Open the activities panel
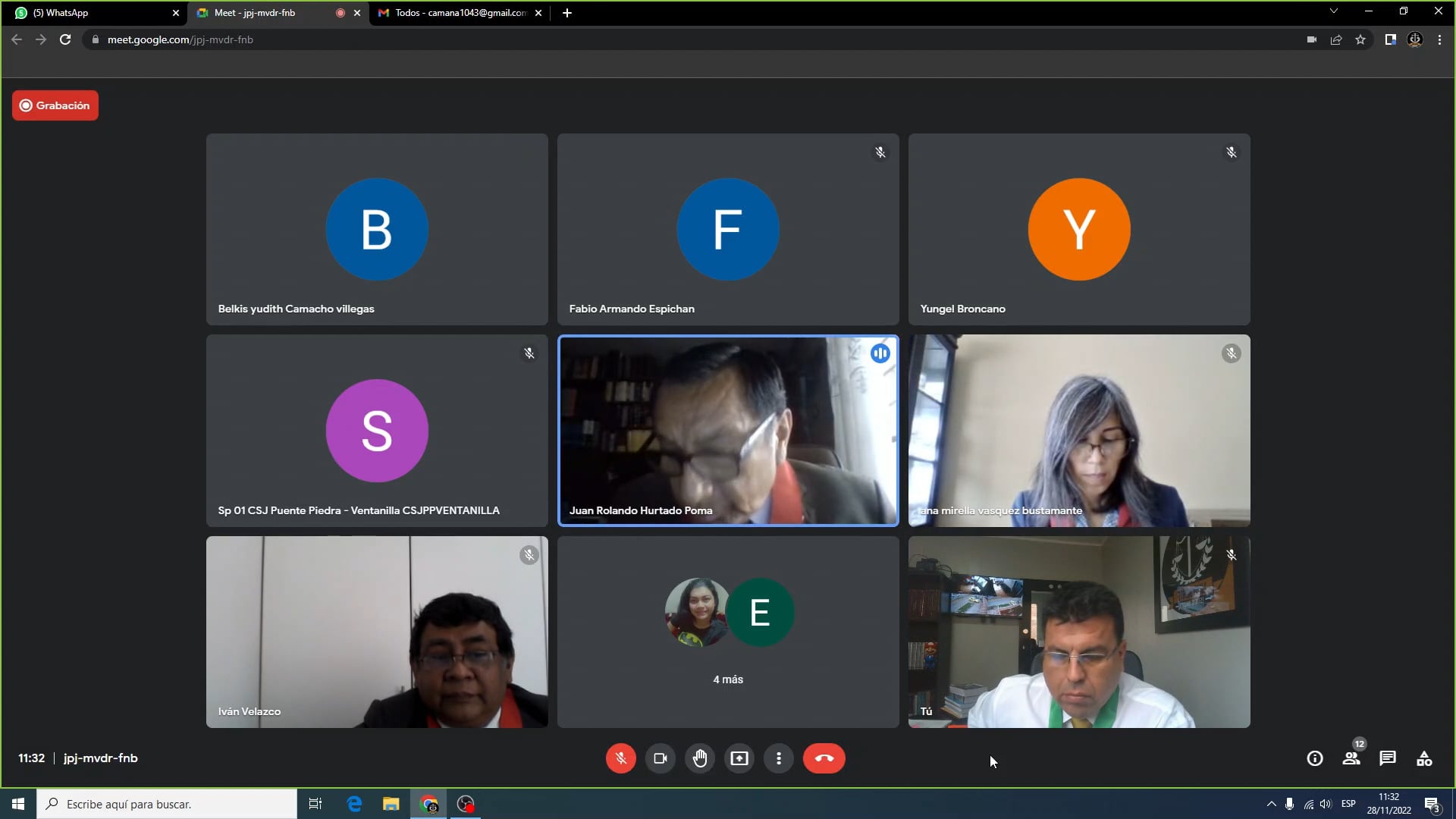 1424,758
